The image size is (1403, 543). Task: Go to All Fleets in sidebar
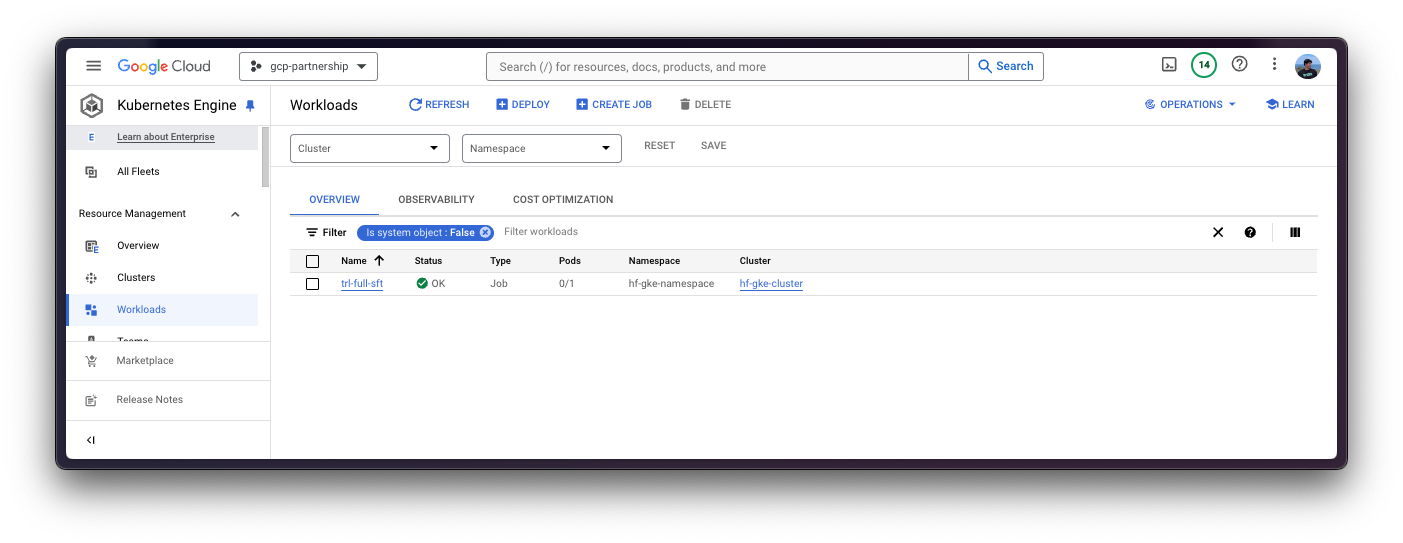click(138, 172)
